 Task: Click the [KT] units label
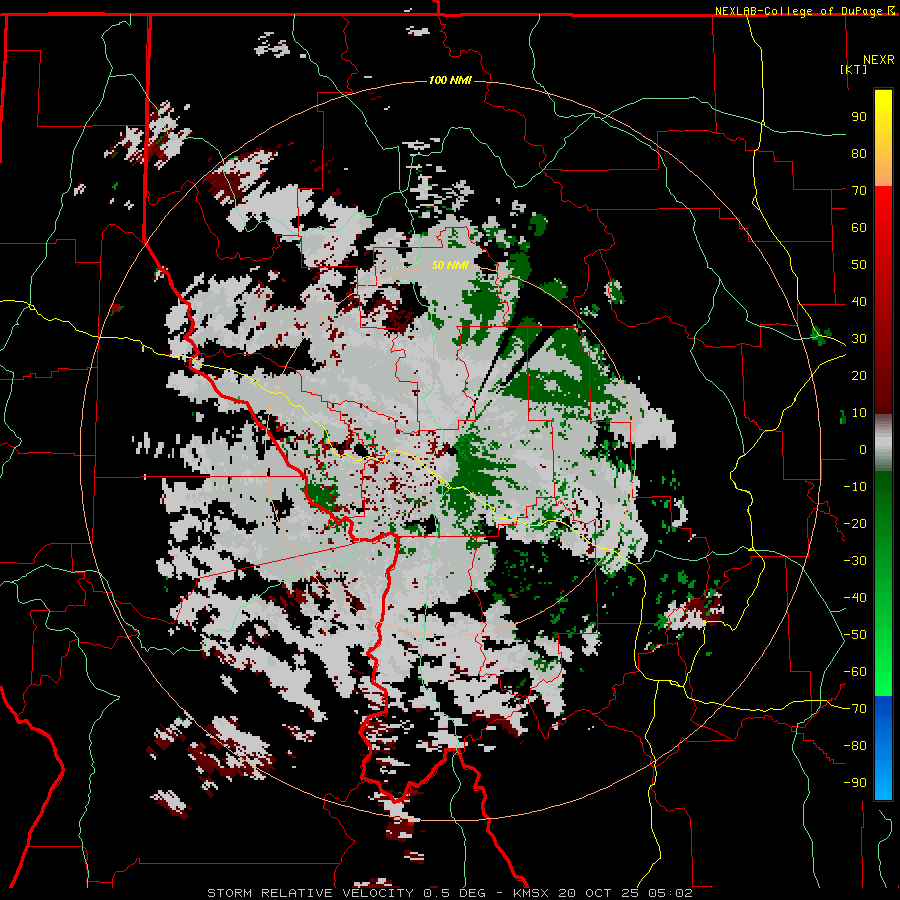pos(853,69)
